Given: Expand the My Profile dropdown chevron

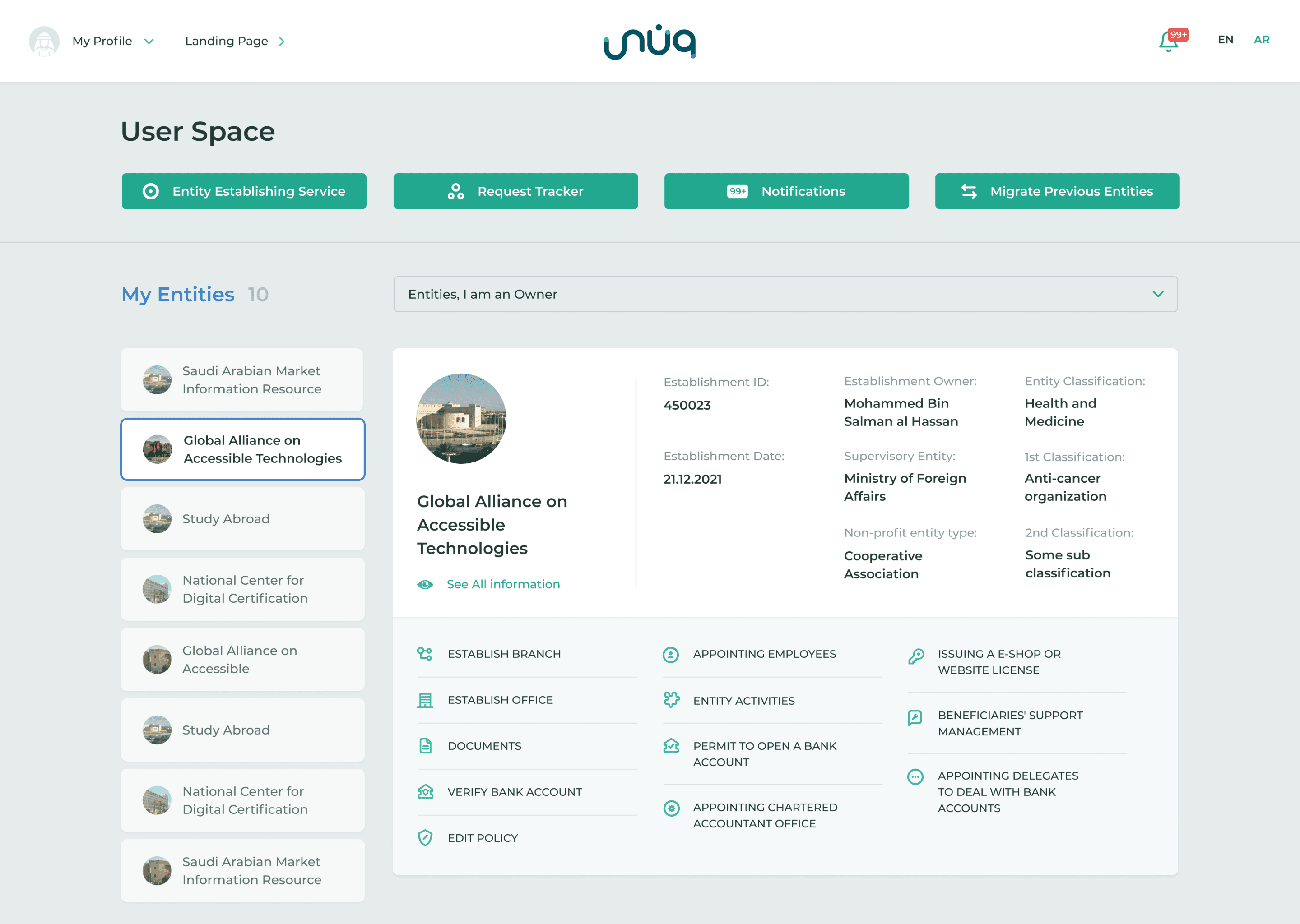Looking at the screenshot, I should pos(149,42).
